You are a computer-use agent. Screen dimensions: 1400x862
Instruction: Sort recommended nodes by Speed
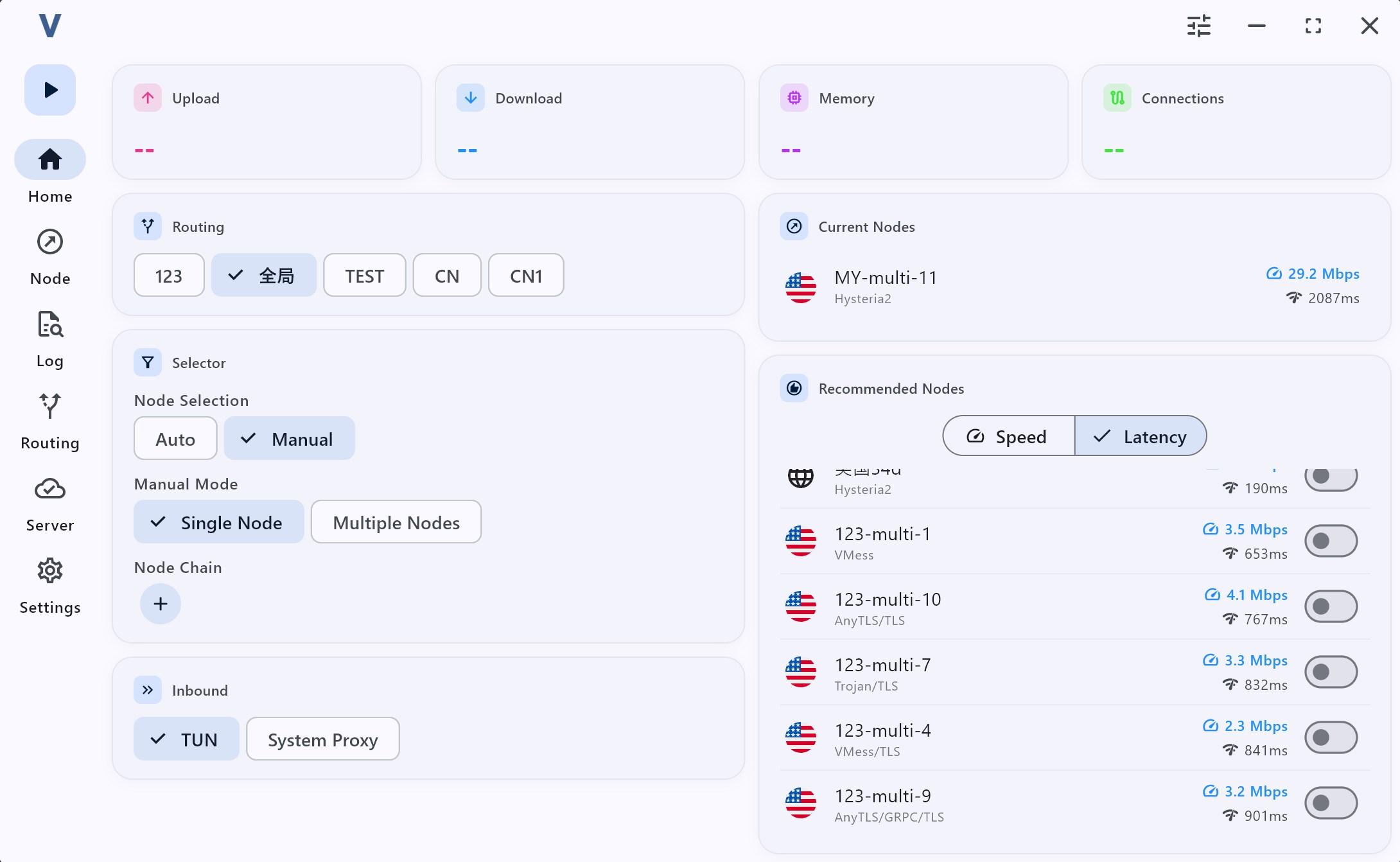point(1009,436)
